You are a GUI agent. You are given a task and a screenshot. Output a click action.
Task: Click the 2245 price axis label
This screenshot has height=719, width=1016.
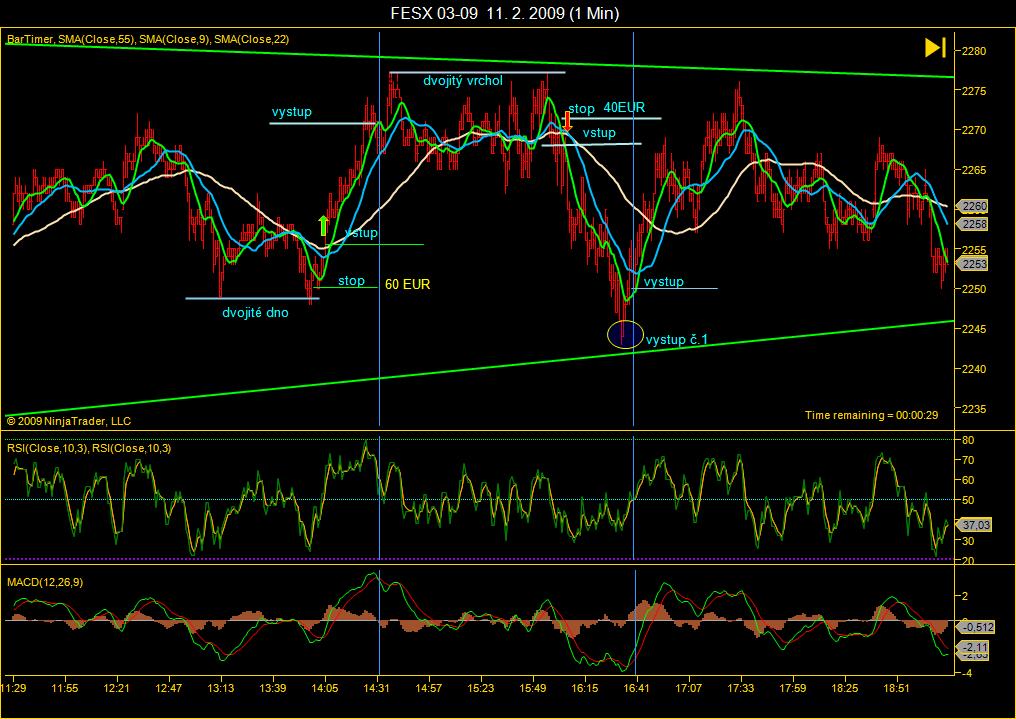[x=974, y=329]
